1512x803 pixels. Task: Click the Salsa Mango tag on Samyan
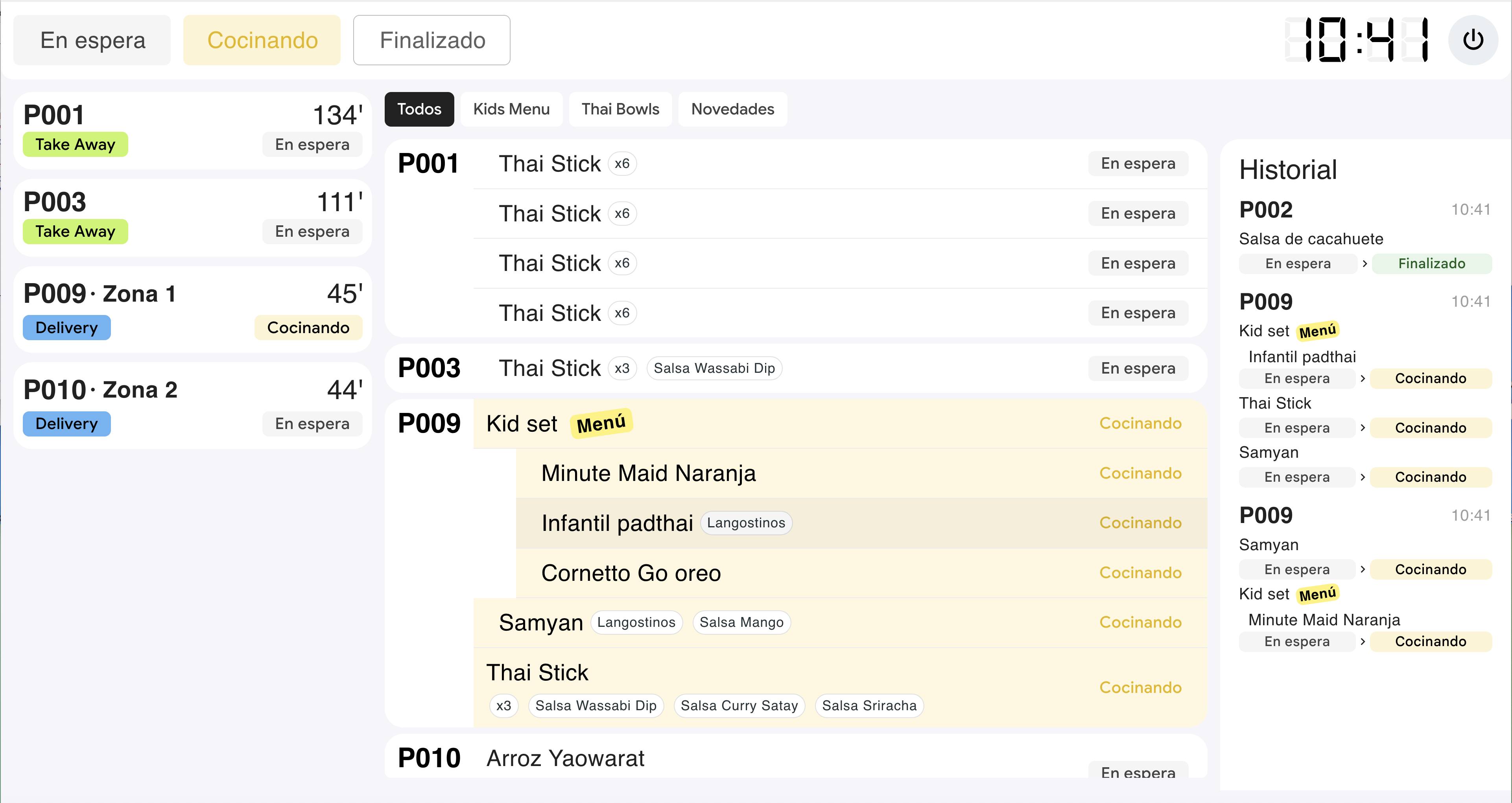pos(741,622)
